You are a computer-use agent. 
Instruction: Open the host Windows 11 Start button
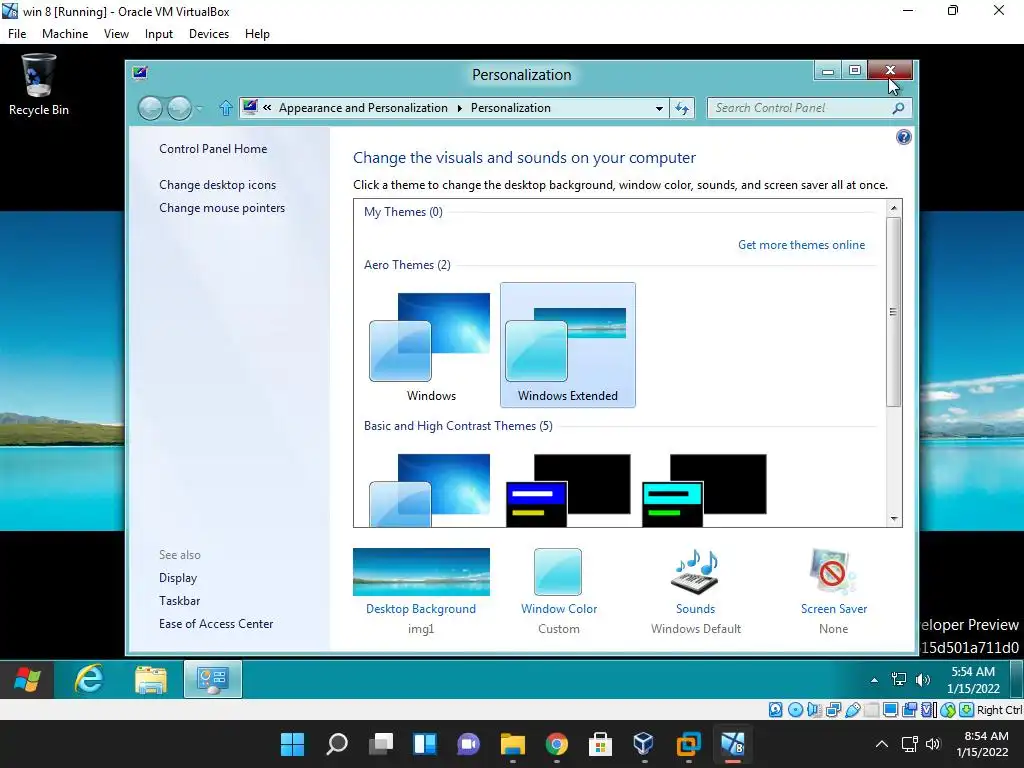click(292, 744)
